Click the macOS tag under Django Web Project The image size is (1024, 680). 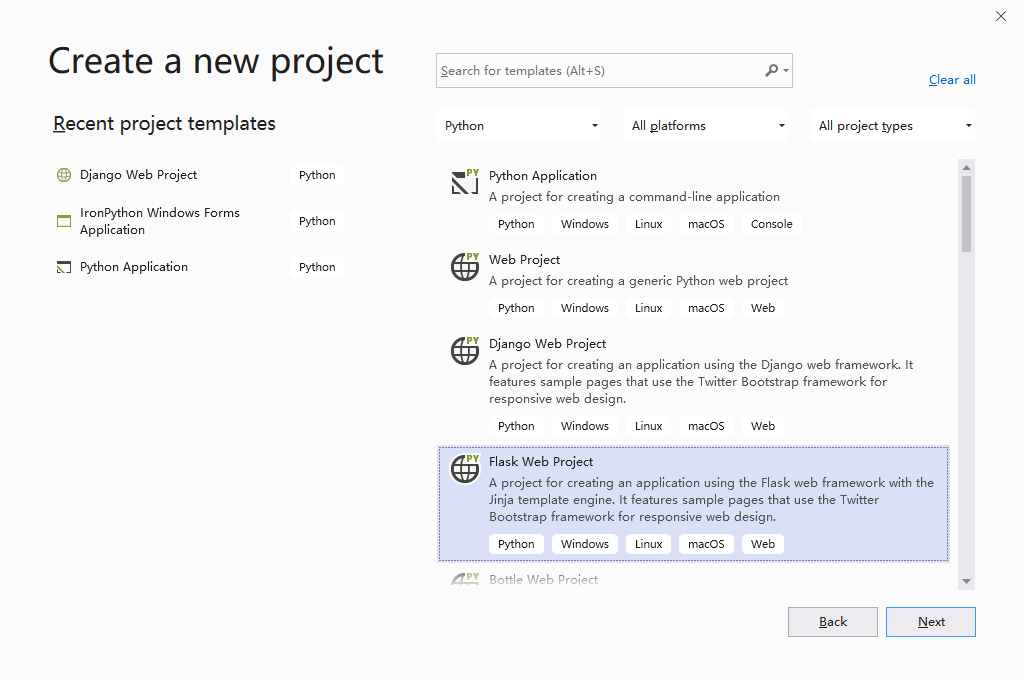tap(706, 426)
